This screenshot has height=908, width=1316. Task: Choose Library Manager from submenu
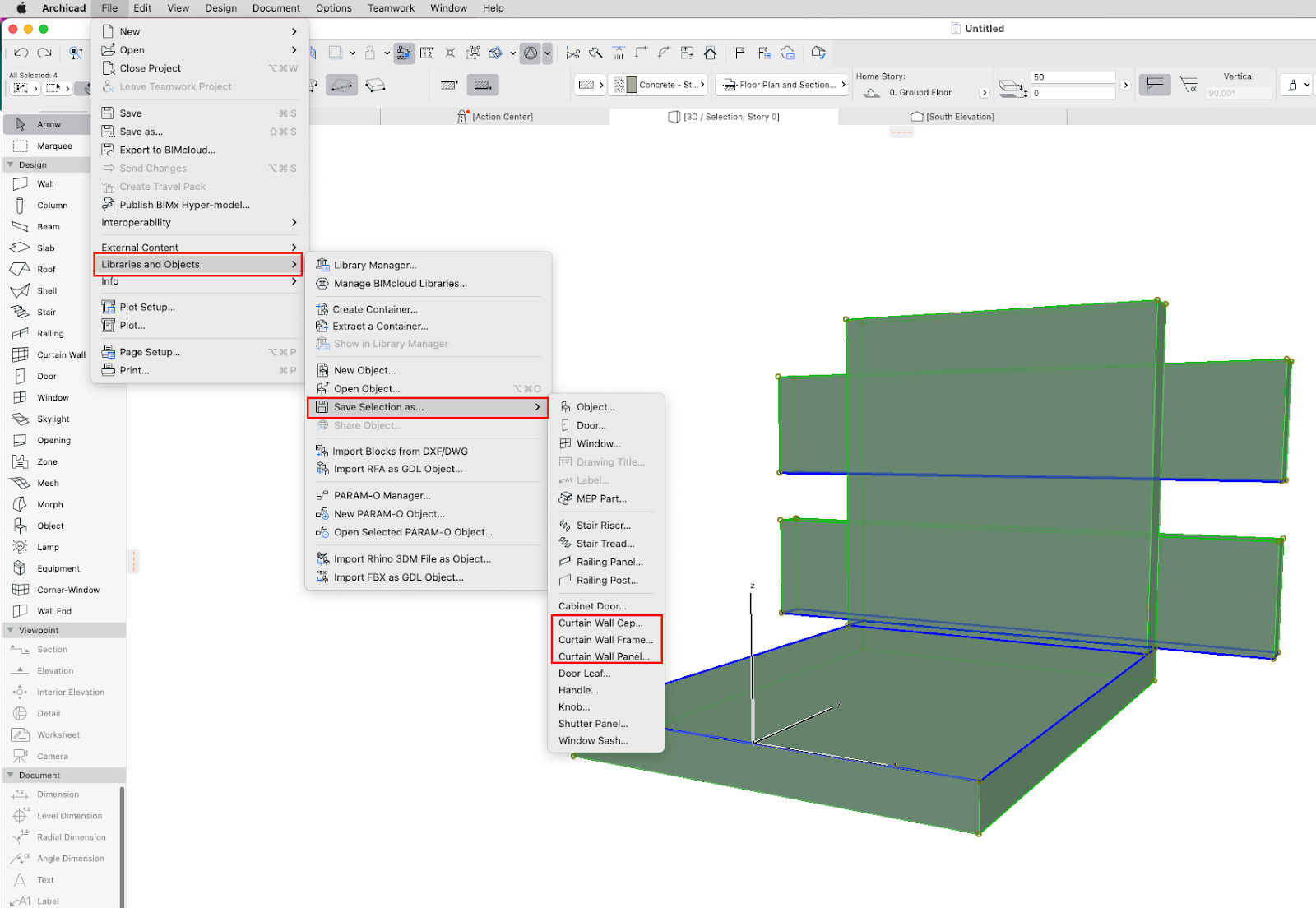[x=375, y=265]
